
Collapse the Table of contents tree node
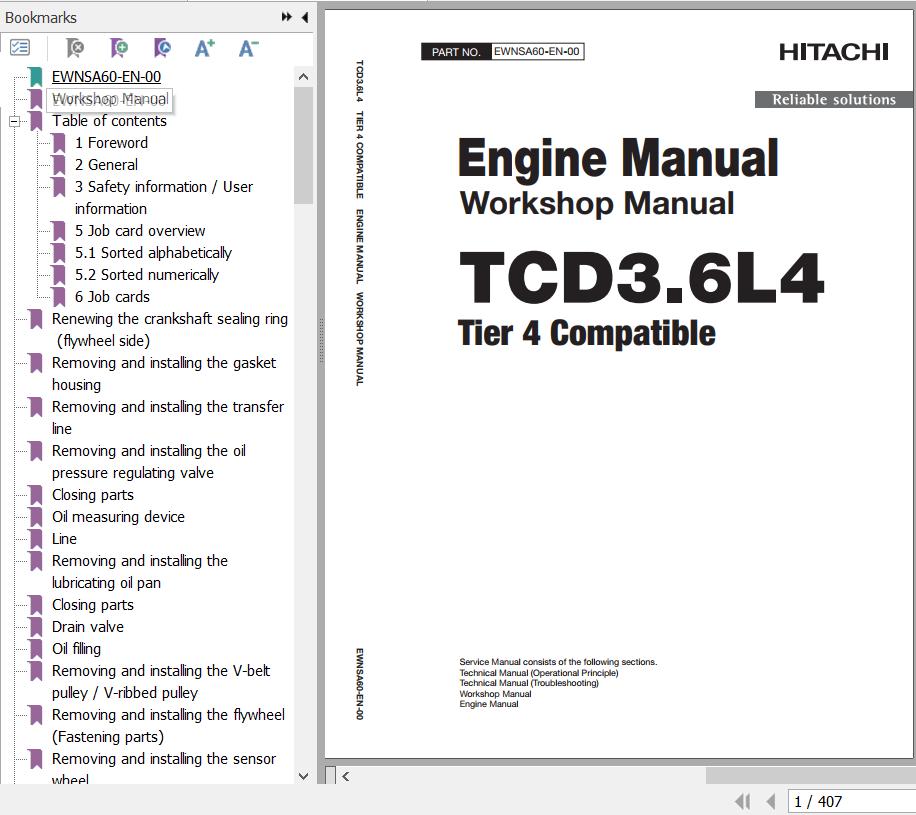15,121
